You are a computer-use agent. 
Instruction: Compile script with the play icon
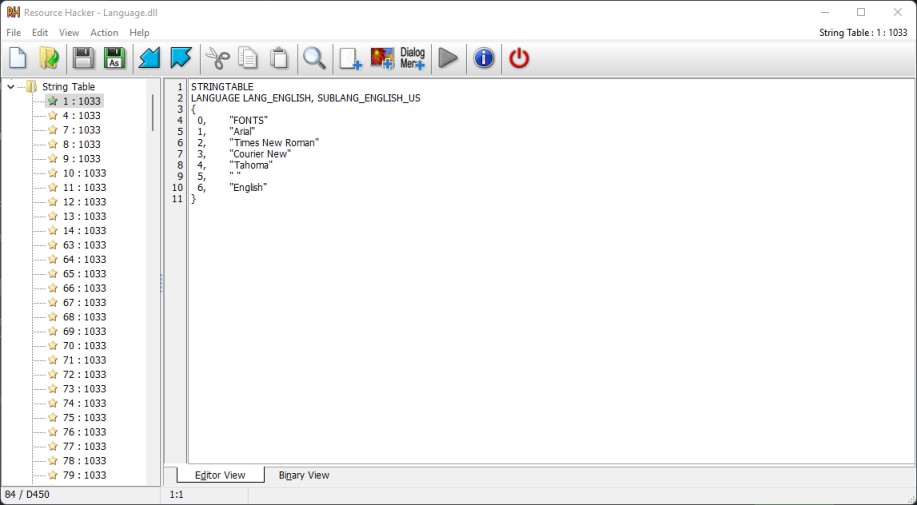pyautogui.click(x=448, y=58)
